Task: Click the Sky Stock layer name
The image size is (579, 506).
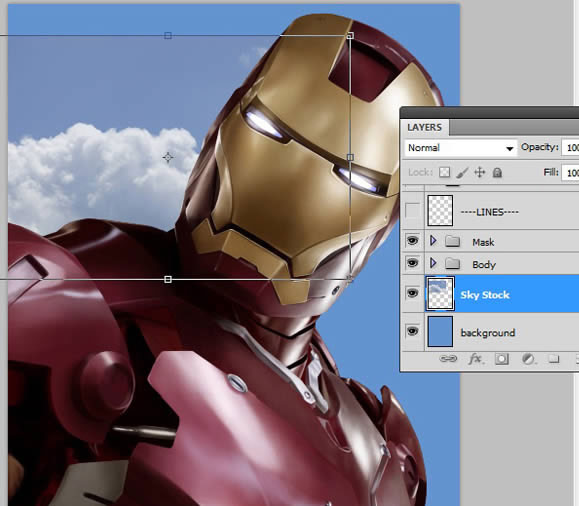Action: 485,295
